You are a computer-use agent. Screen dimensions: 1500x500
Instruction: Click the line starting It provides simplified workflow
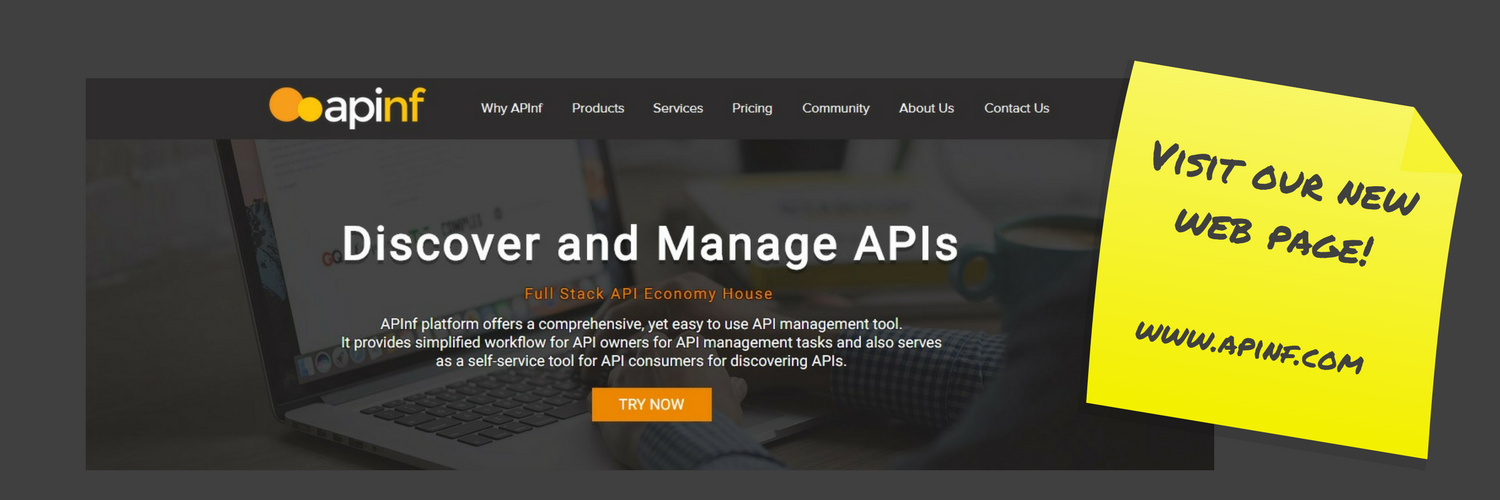coord(641,342)
